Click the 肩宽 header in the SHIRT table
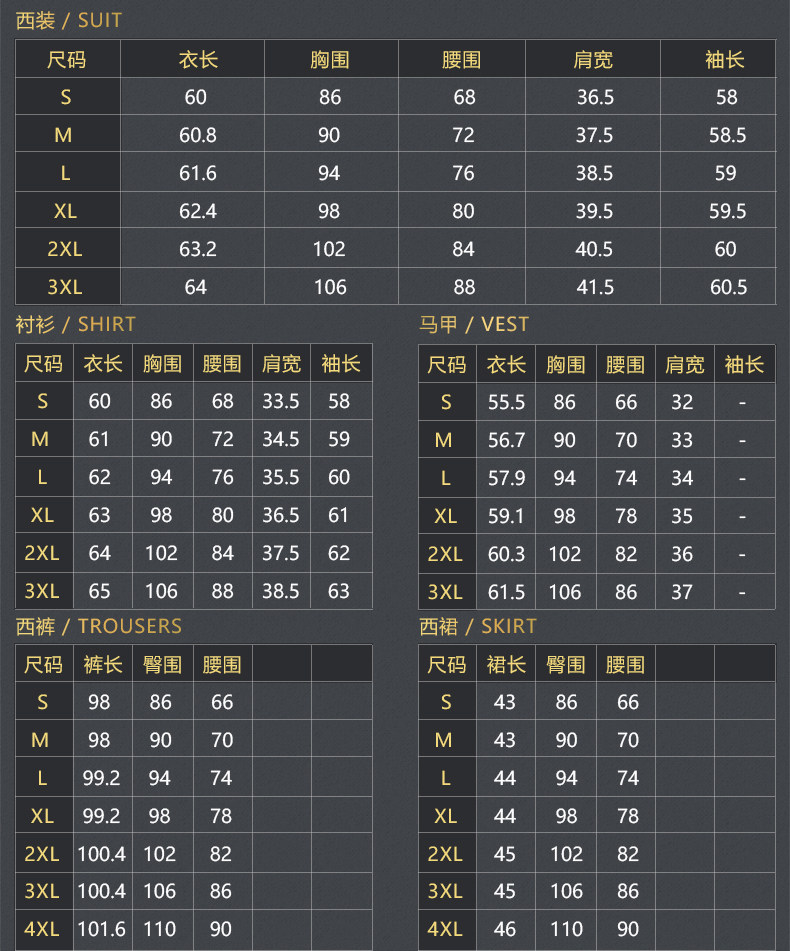Viewport: 790px width, 951px height. [x=281, y=364]
